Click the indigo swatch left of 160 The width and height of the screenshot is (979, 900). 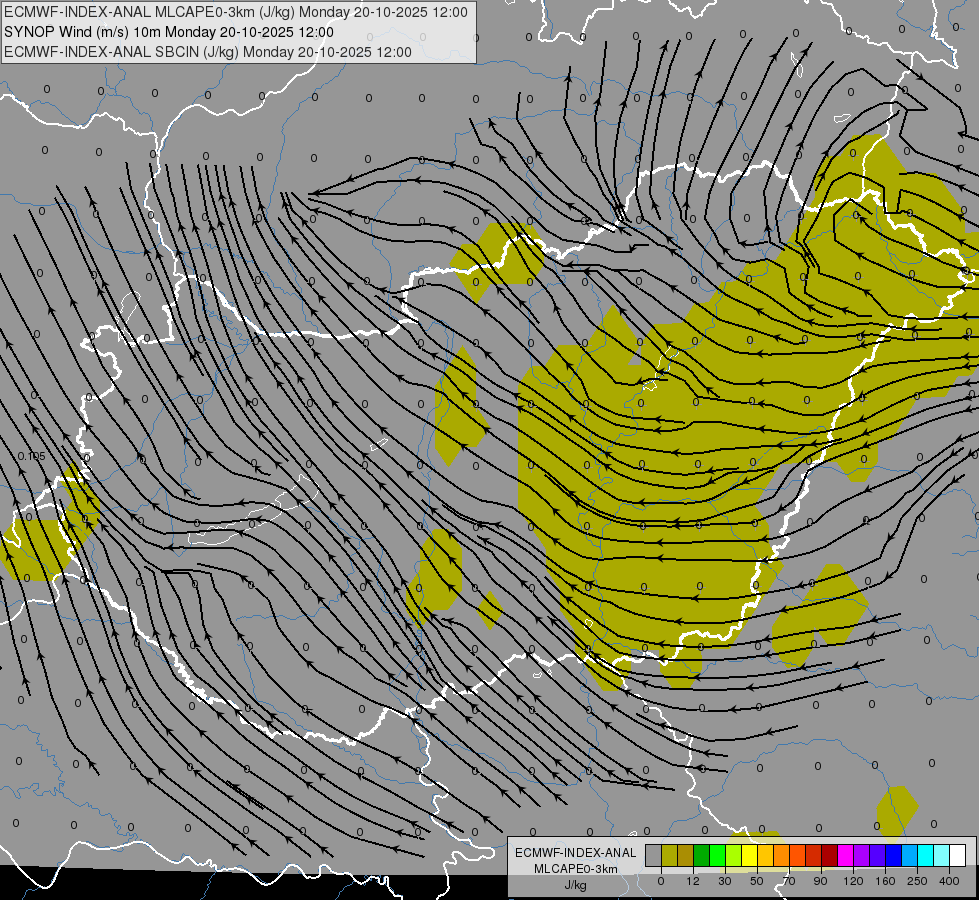(x=878, y=855)
